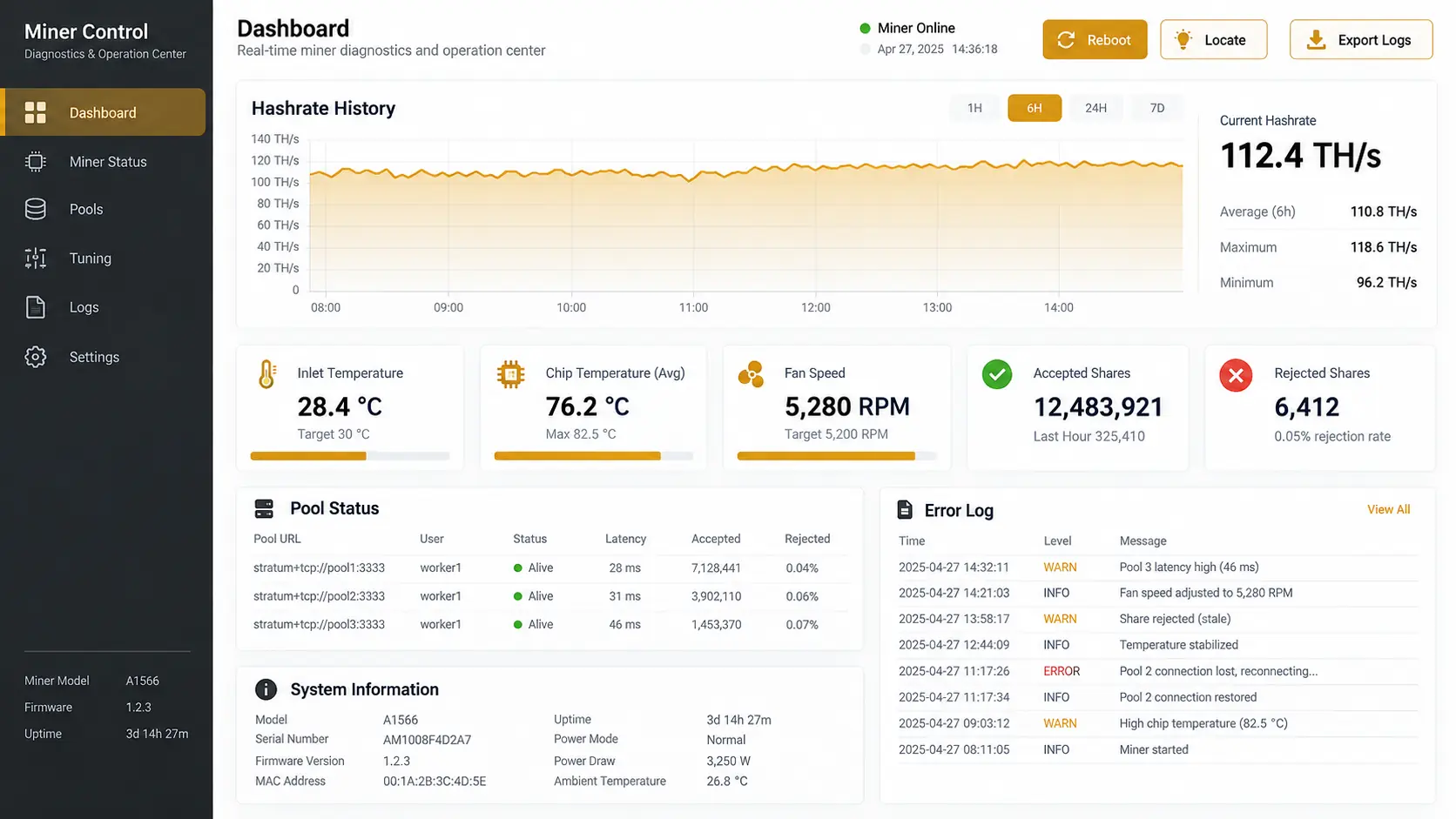Click the green check icon for Accepted Shares

pyautogui.click(x=997, y=374)
